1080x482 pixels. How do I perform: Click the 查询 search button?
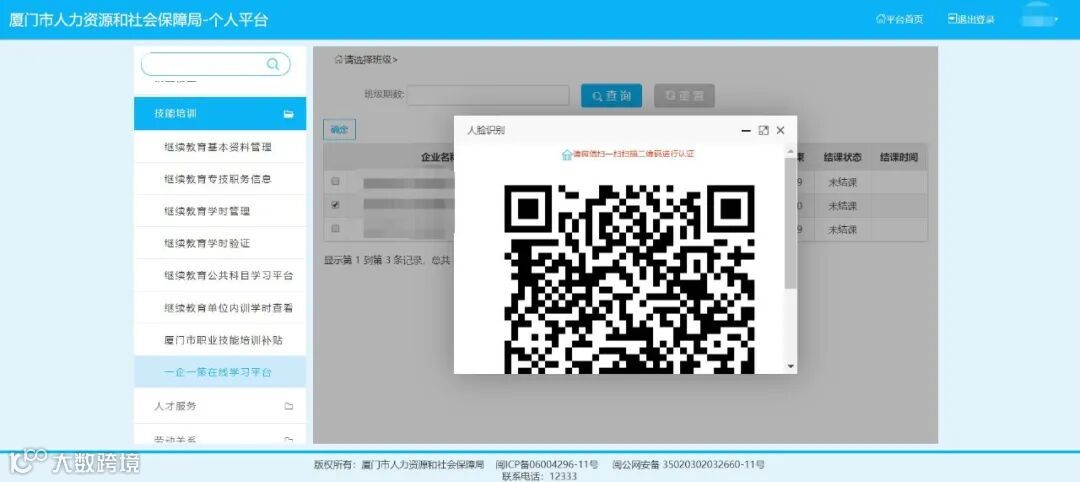[x=611, y=96]
